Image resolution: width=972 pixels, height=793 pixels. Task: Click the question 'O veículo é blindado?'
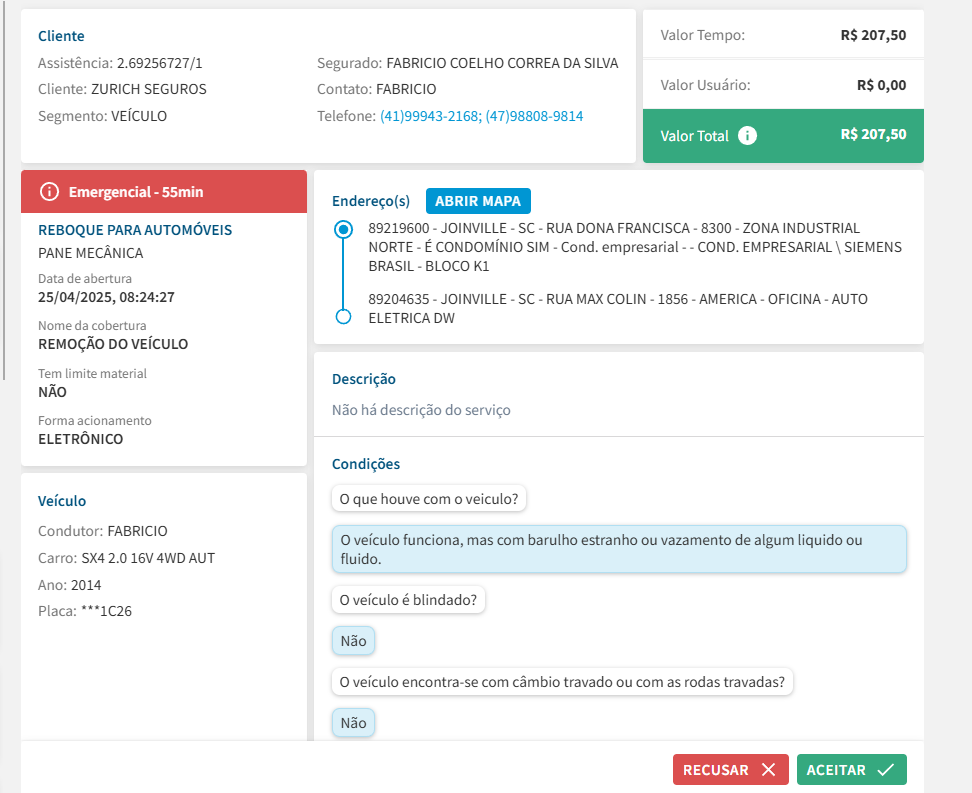pyautogui.click(x=408, y=600)
